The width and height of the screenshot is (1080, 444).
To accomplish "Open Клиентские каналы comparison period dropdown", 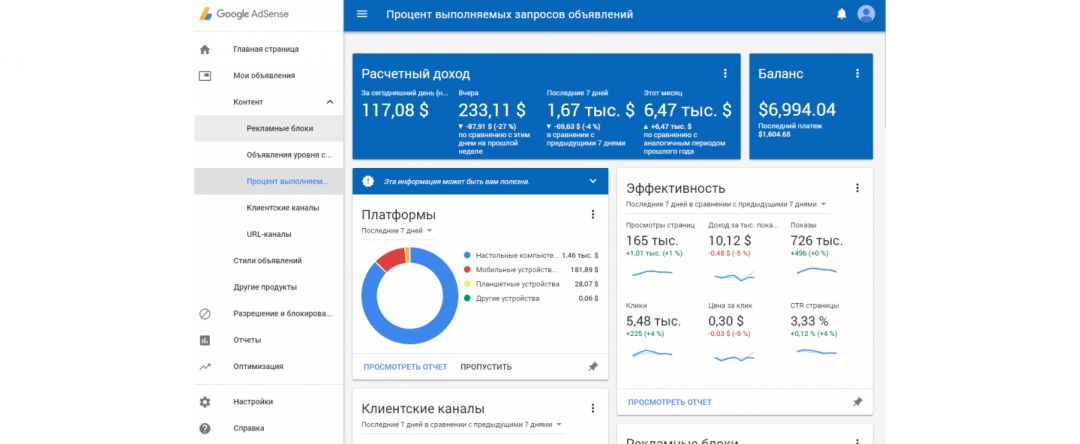I will point(462,425).
